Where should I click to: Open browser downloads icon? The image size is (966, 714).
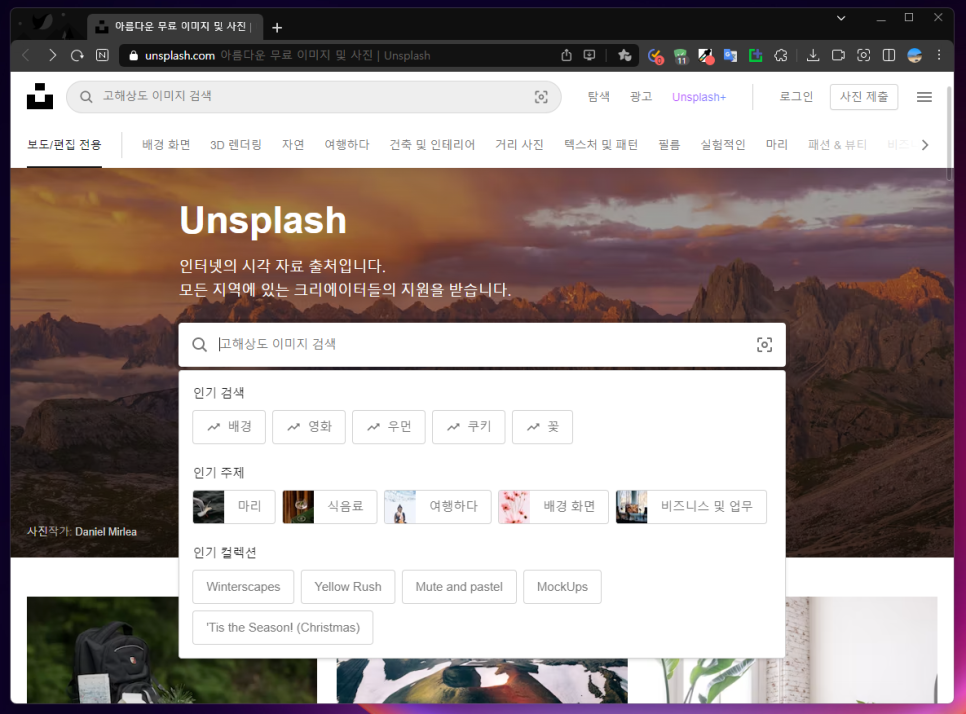tap(813, 55)
